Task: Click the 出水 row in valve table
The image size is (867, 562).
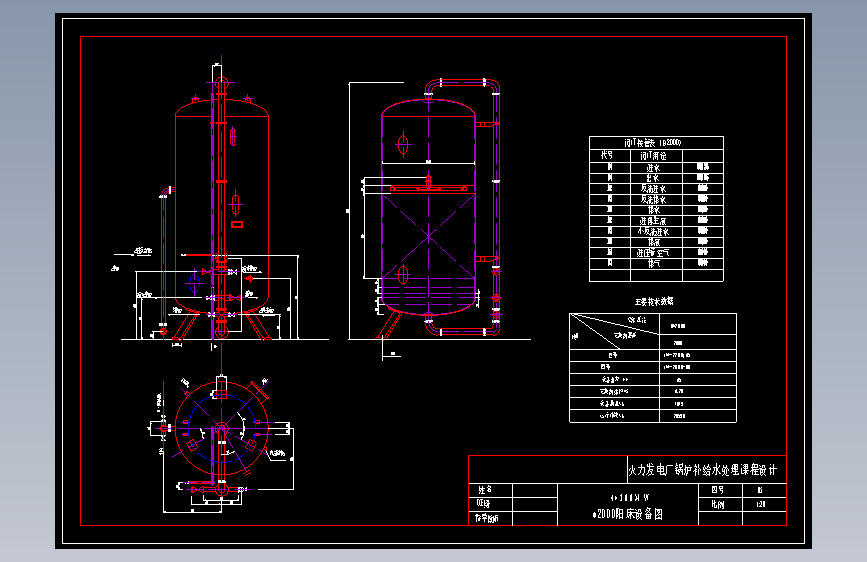Action: click(x=656, y=178)
